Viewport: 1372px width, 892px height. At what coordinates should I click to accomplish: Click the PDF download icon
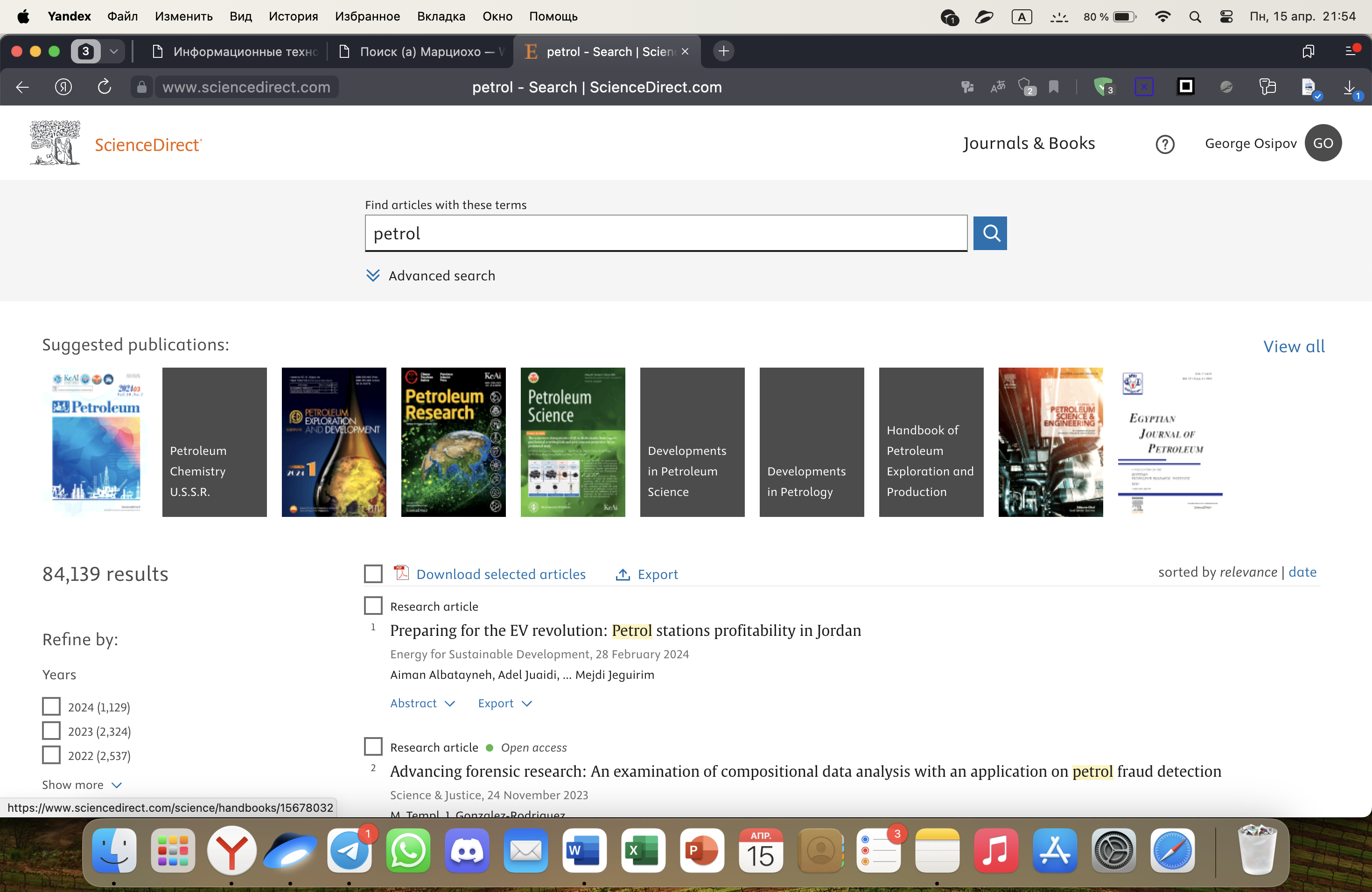(401, 573)
